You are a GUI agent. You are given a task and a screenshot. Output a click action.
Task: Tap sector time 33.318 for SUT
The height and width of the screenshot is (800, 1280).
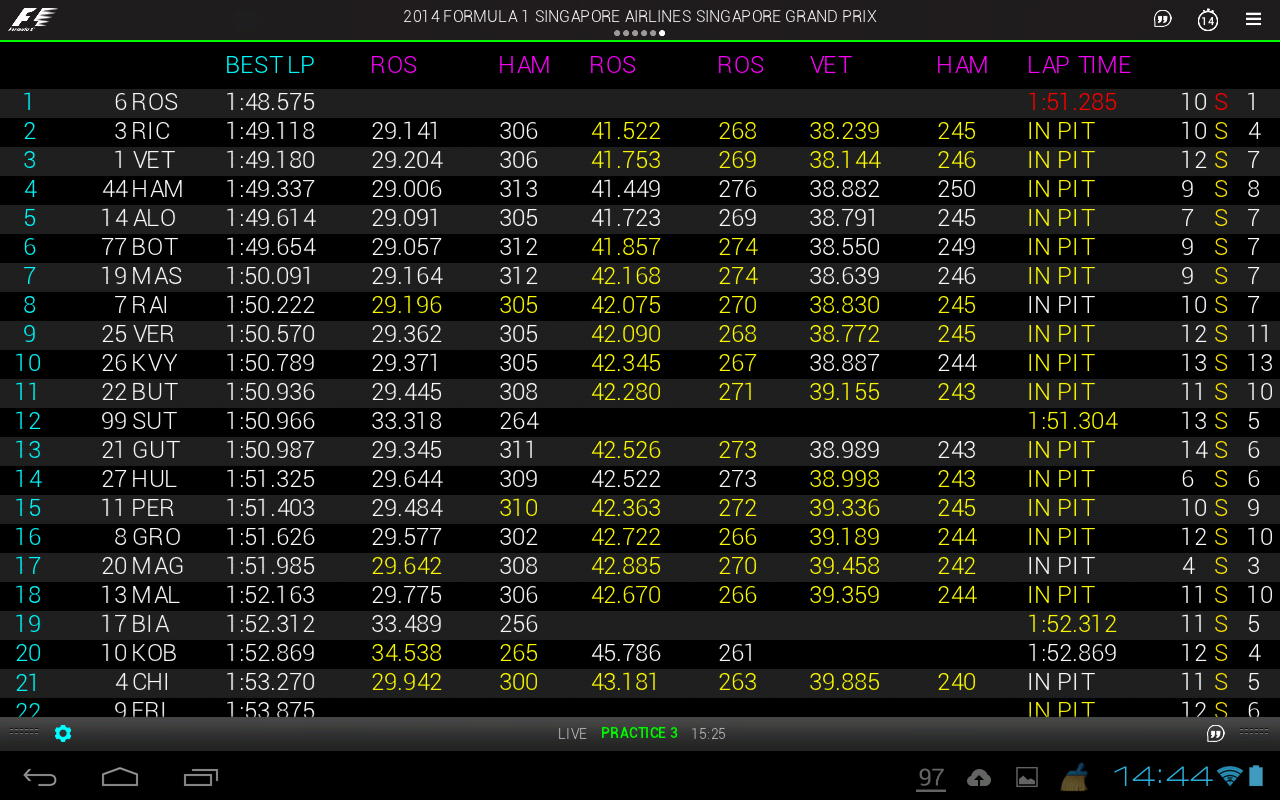click(406, 421)
